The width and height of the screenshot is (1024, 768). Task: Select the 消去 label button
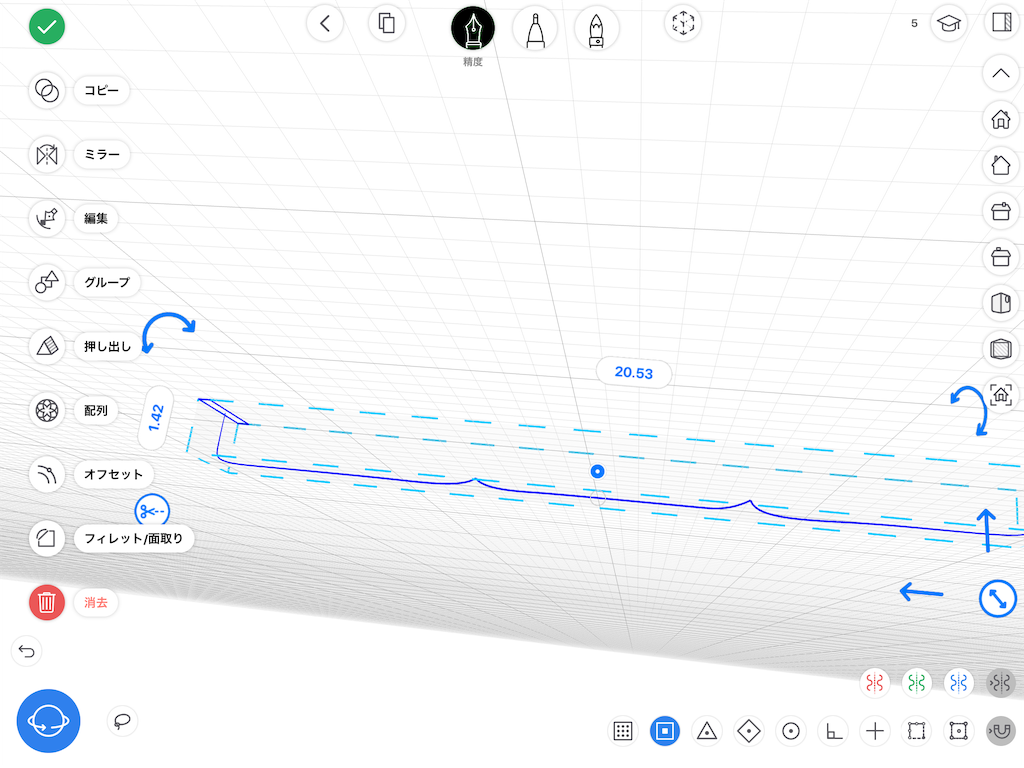[96, 602]
